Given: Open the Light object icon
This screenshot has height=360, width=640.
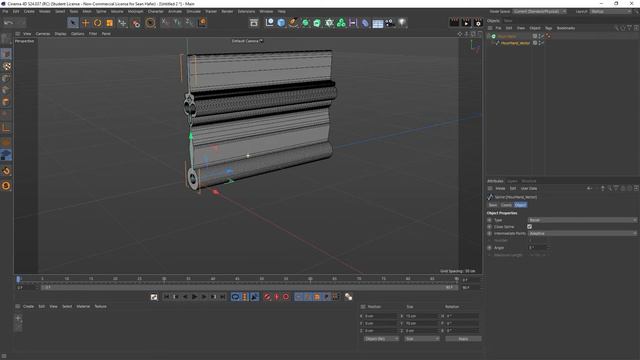Looking at the screenshot, I should click(x=402, y=23).
